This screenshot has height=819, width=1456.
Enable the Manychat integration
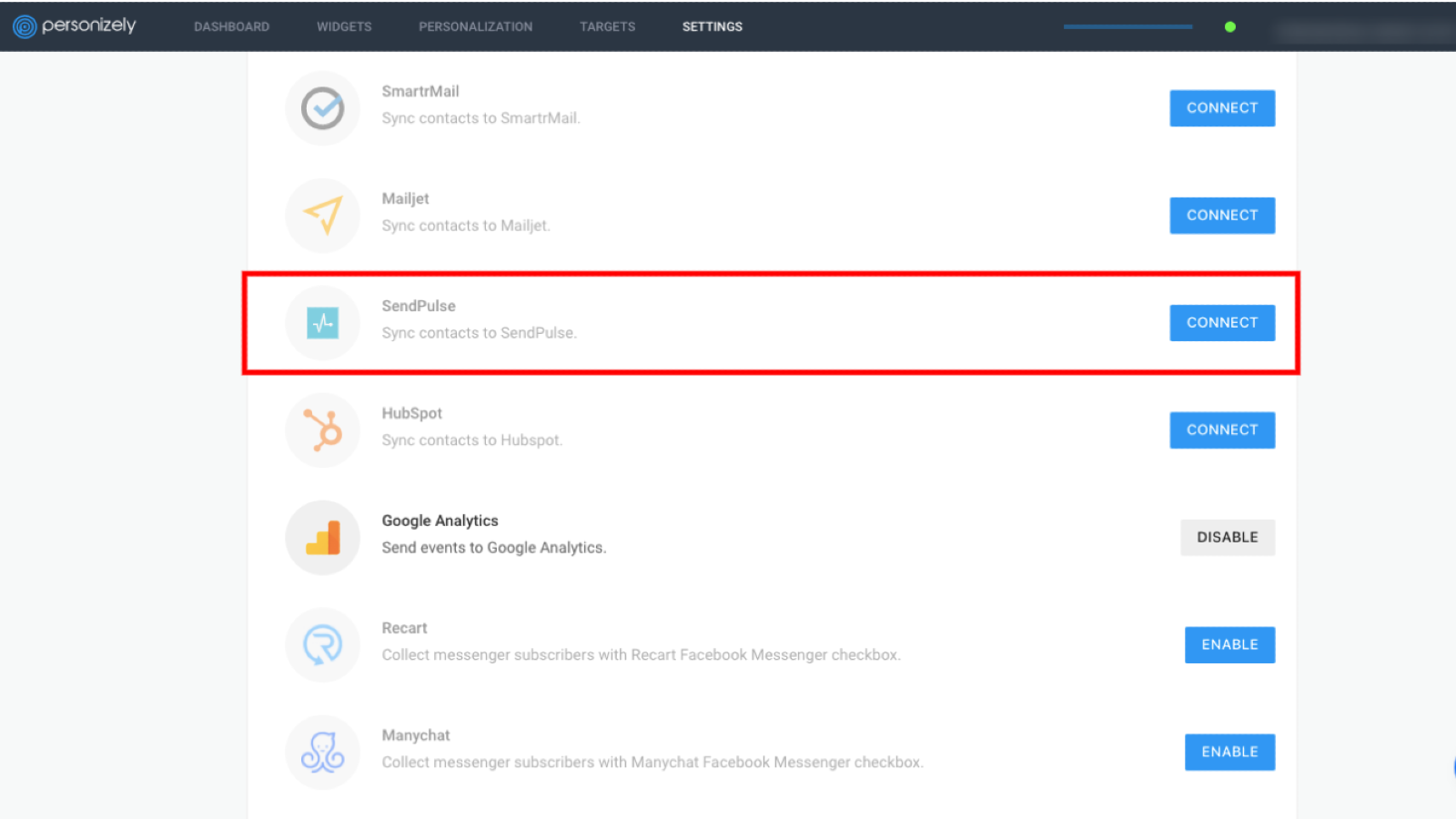tap(1228, 753)
